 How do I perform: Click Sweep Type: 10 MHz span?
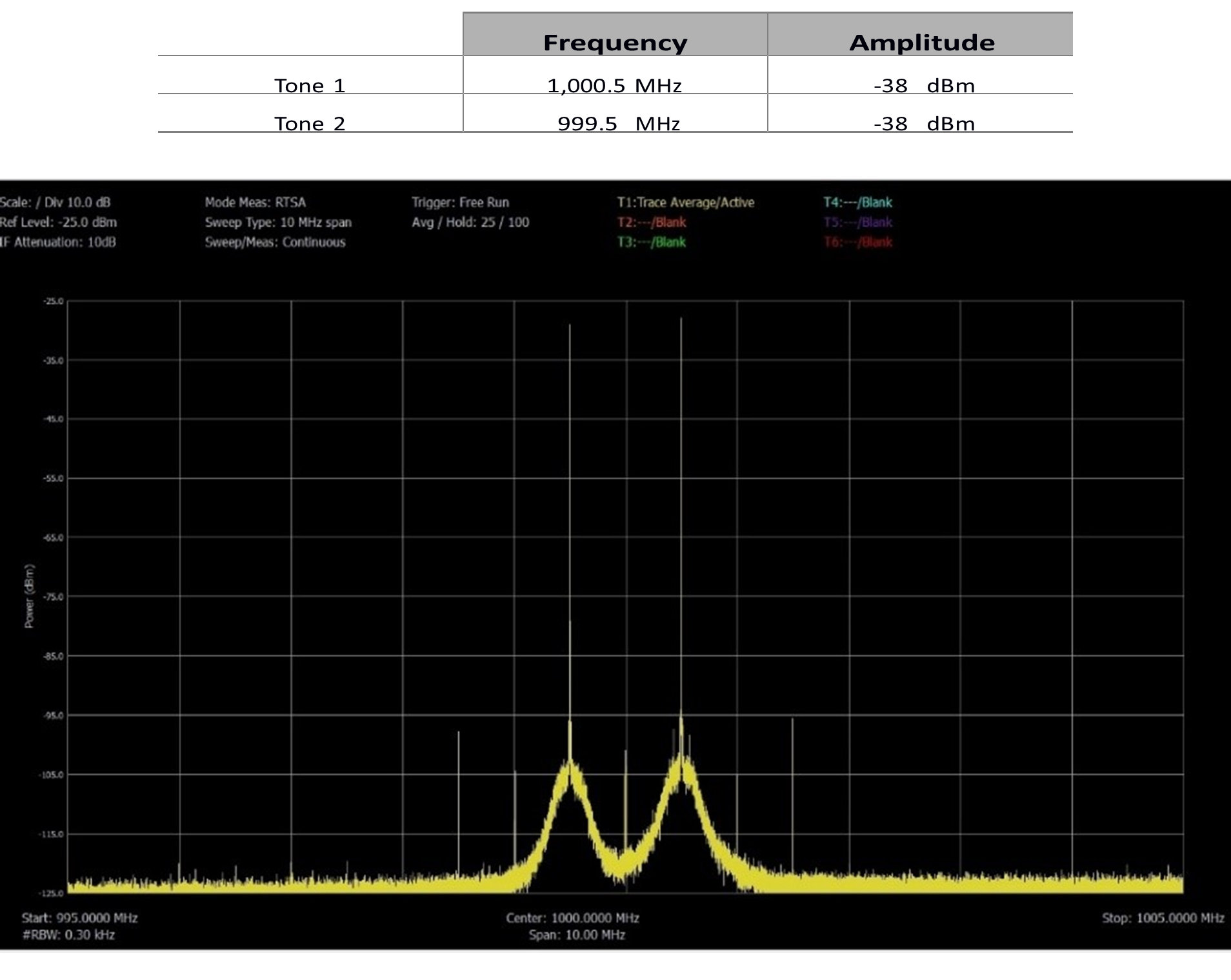click(278, 222)
